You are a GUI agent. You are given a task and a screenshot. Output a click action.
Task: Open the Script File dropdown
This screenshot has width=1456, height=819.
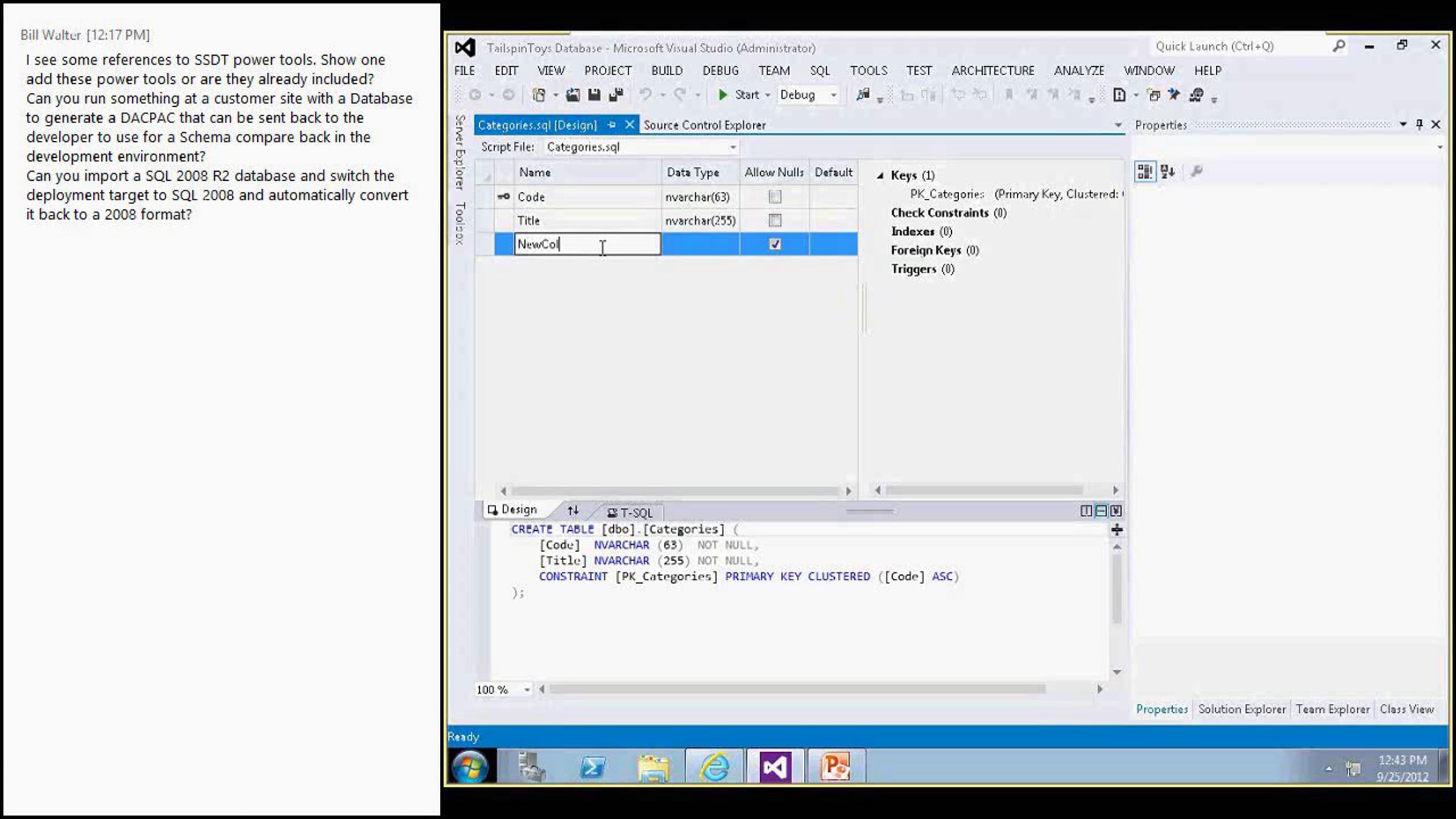(x=733, y=147)
